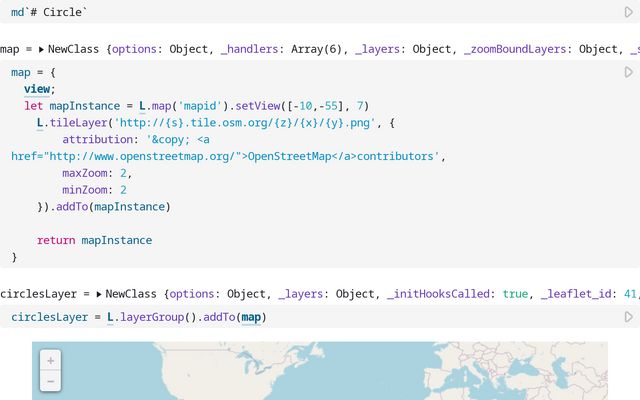Run the md Circle cell
640x400 pixels.
[x=629, y=12]
